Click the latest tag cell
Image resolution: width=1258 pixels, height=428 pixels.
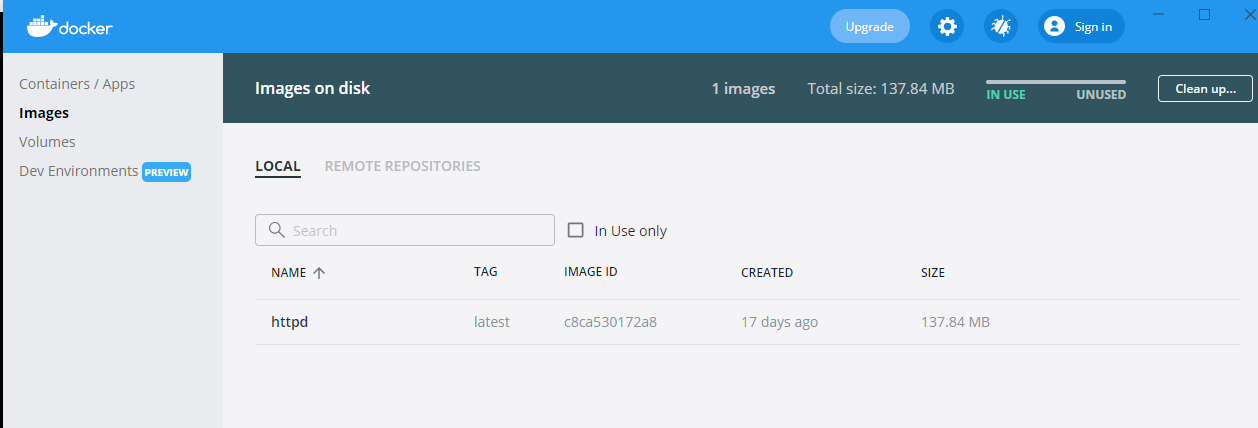[492, 322]
